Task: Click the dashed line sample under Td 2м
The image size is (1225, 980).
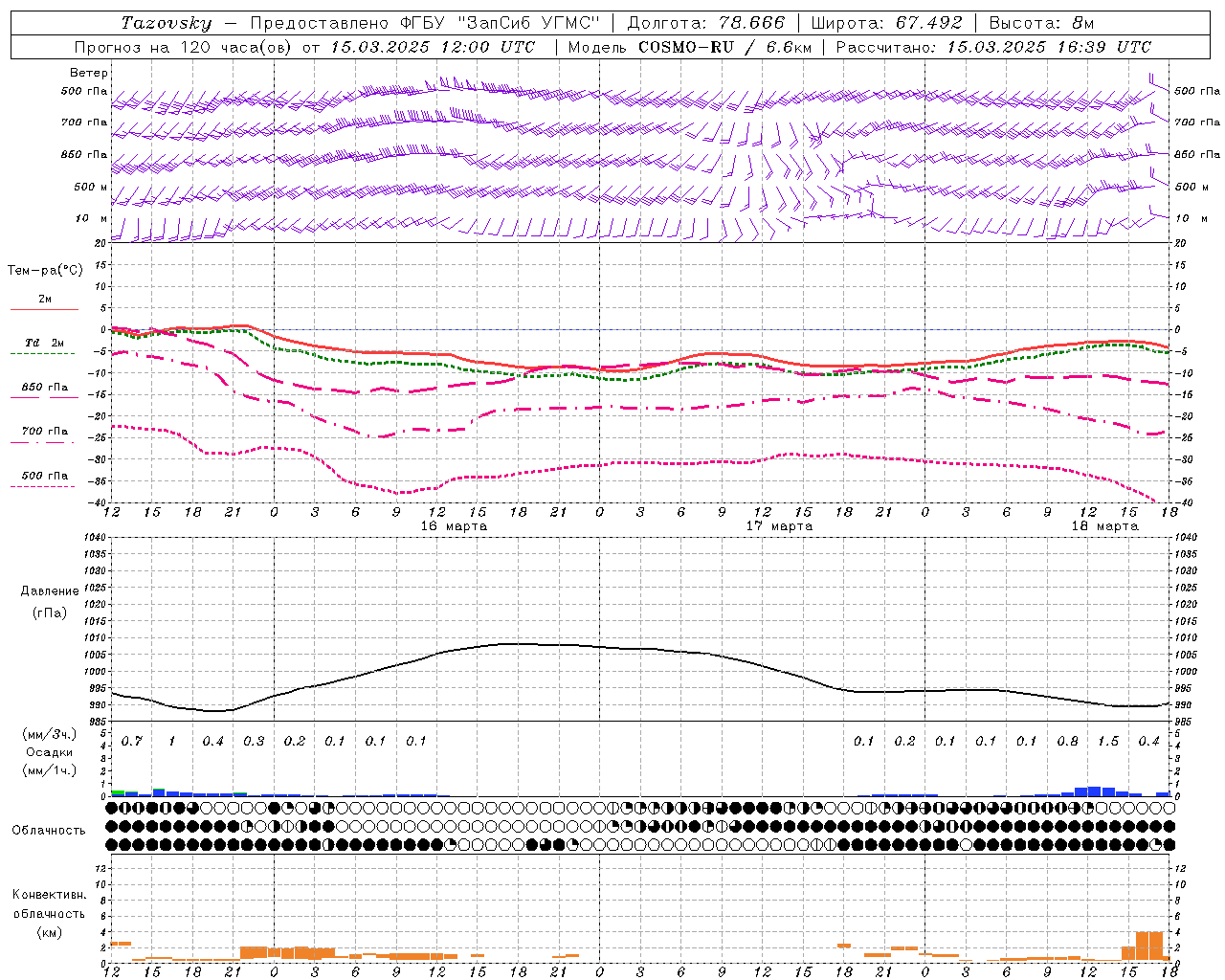Action: click(x=43, y=353)
